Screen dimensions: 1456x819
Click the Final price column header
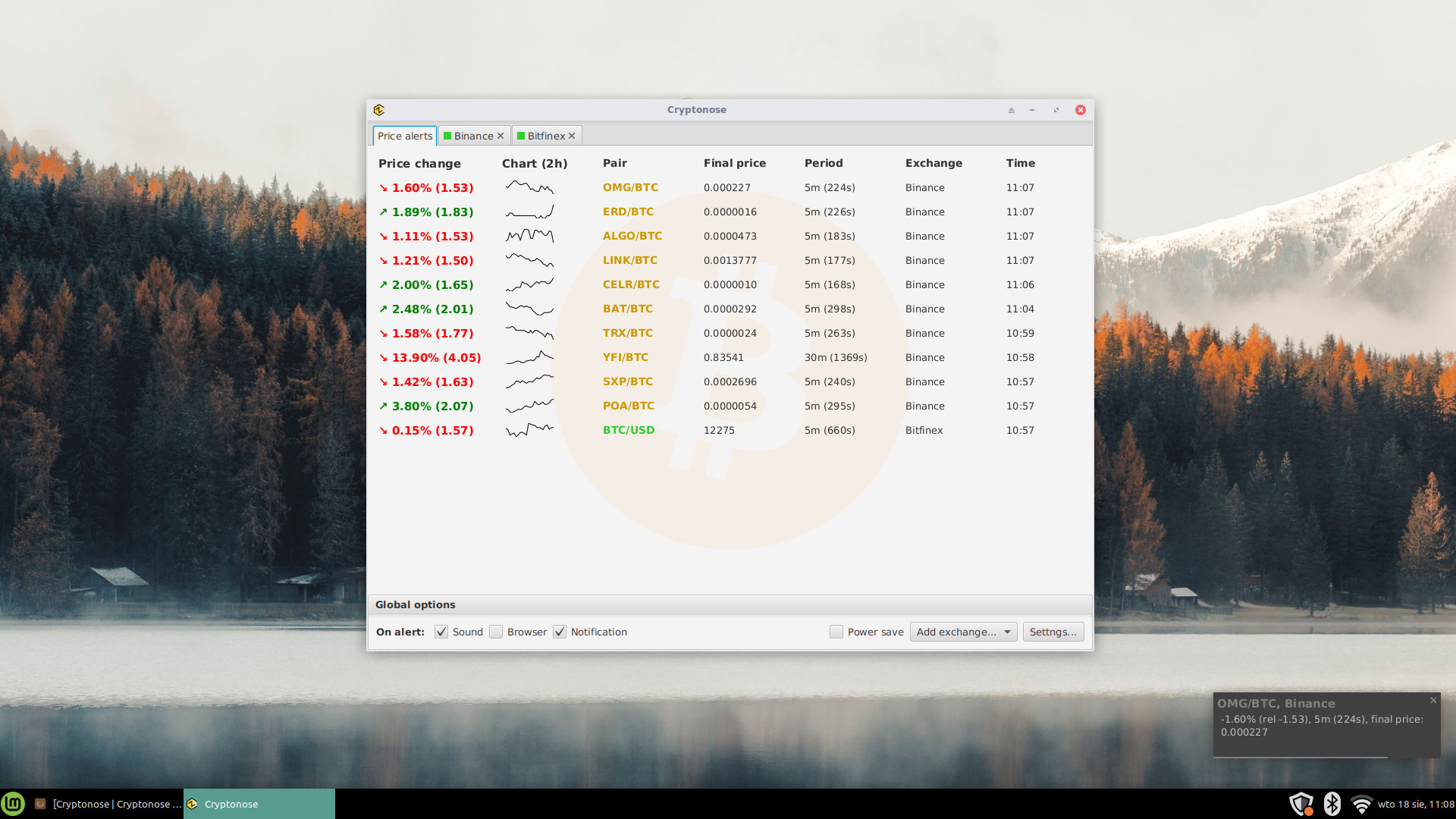click(x=735, y=163)
